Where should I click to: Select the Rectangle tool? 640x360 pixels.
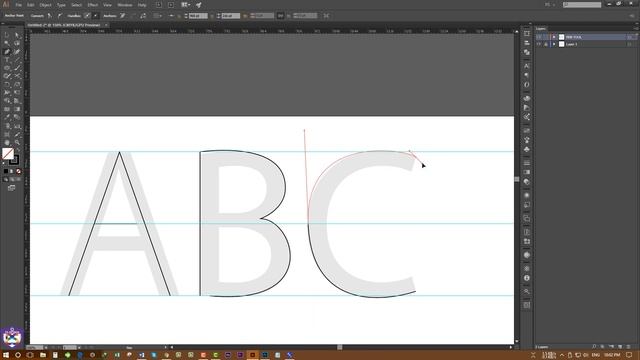tap(7, 68)
